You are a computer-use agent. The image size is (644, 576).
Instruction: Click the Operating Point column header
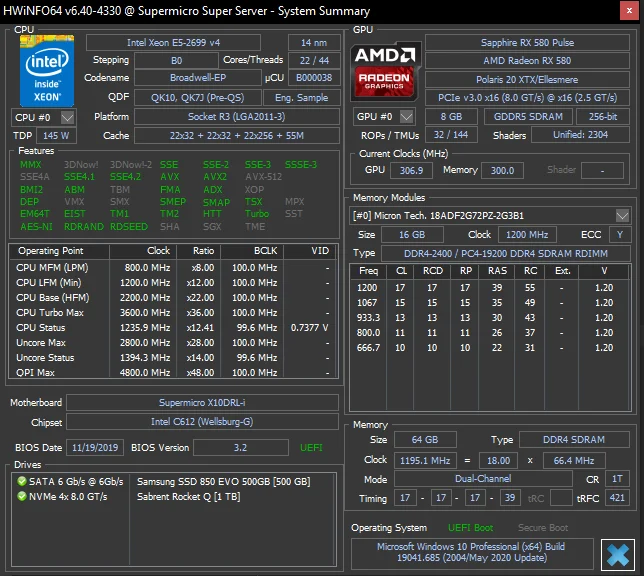(x=59, y=251)
